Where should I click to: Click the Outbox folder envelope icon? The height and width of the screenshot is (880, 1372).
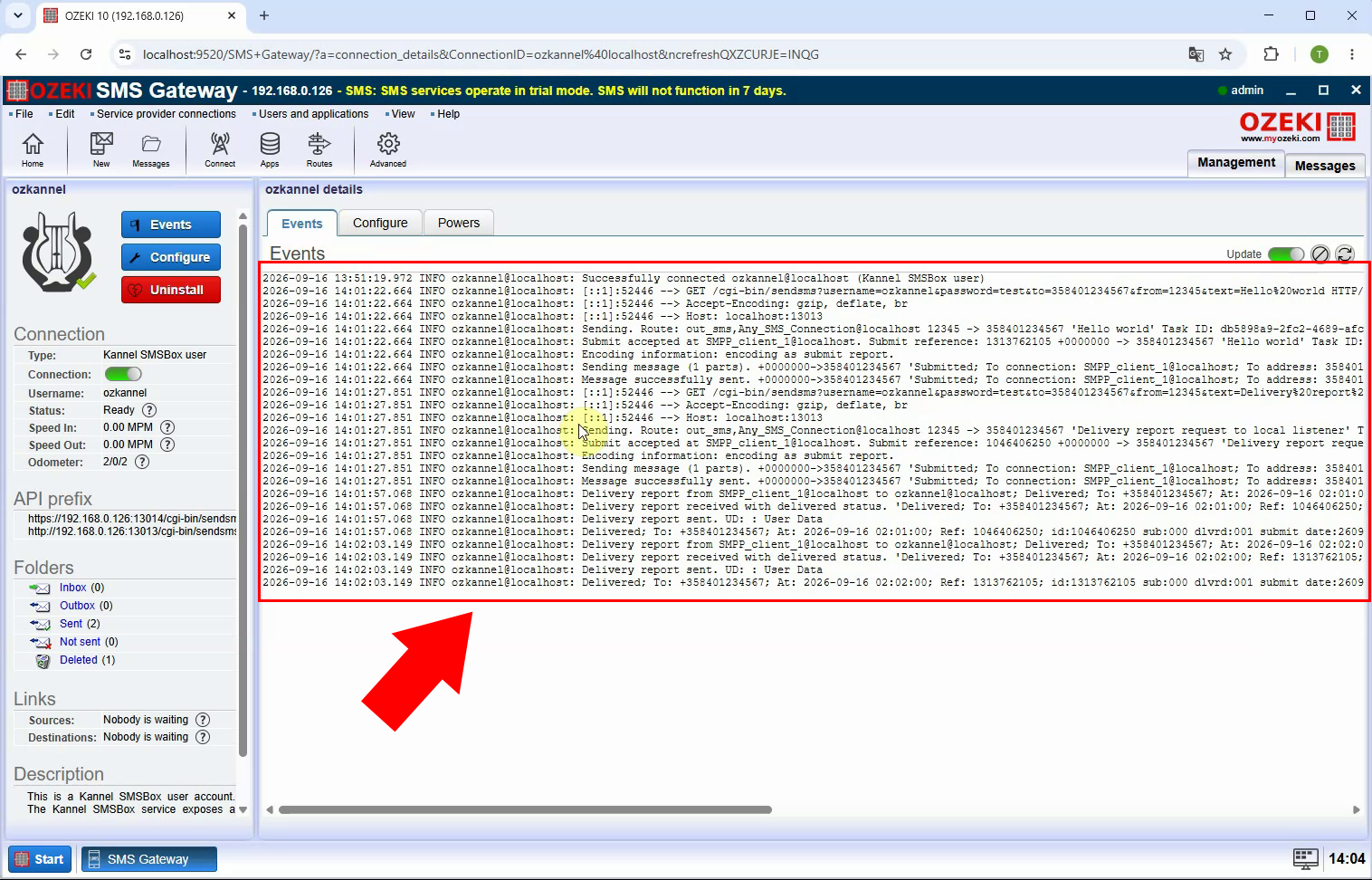41,607
